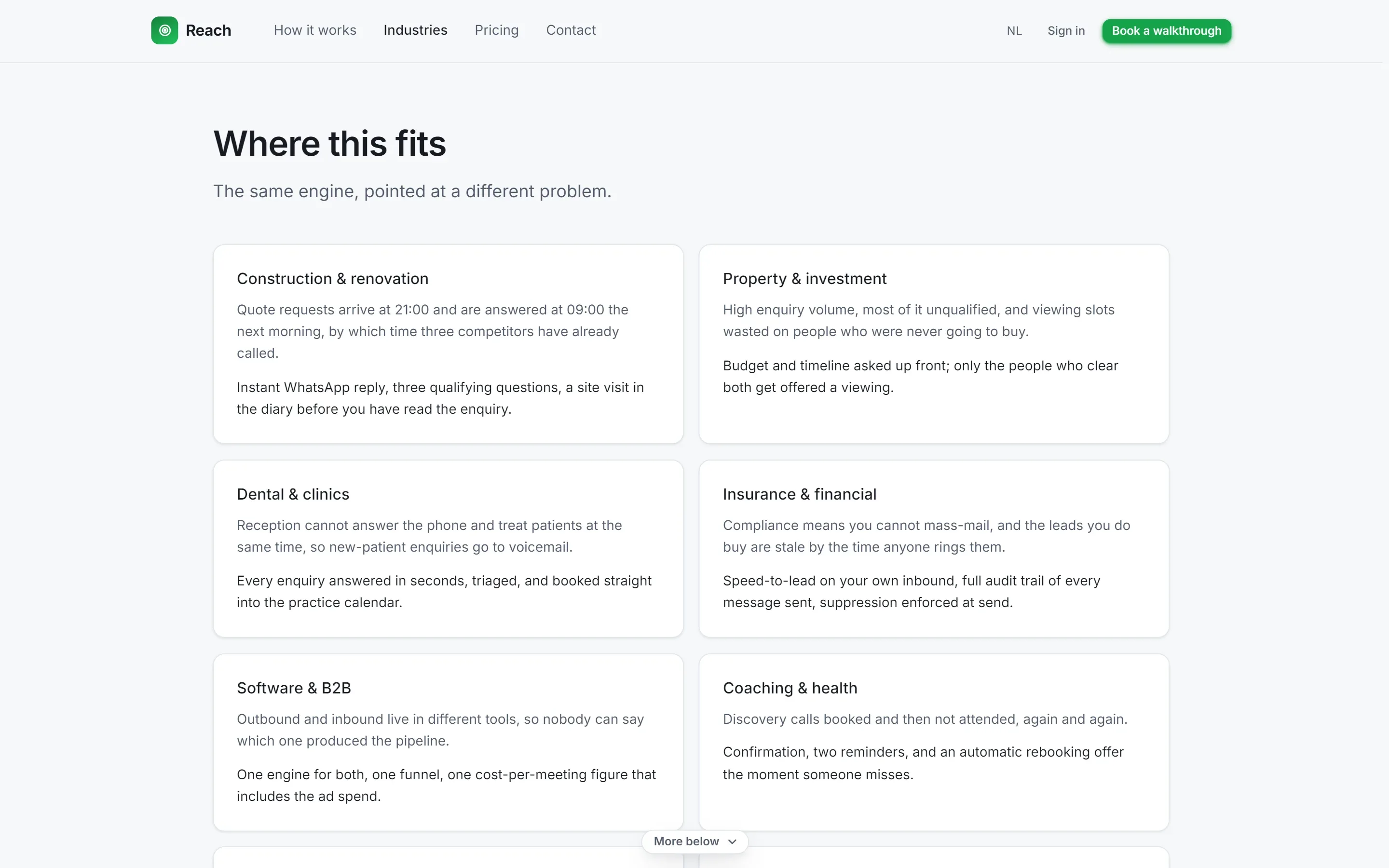
Task: Click the Instant WhatsApp reply paragraph
Action: 440,398
